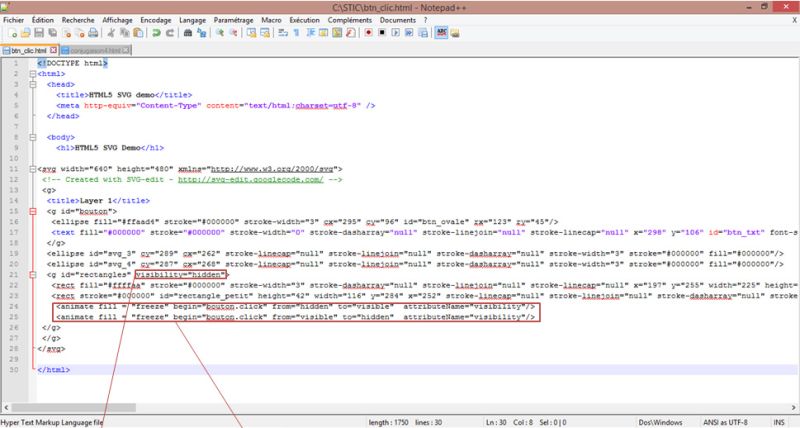Toggle indent guide toolbar icon
This screenshot has height=428, width=800.
(310, 33)
